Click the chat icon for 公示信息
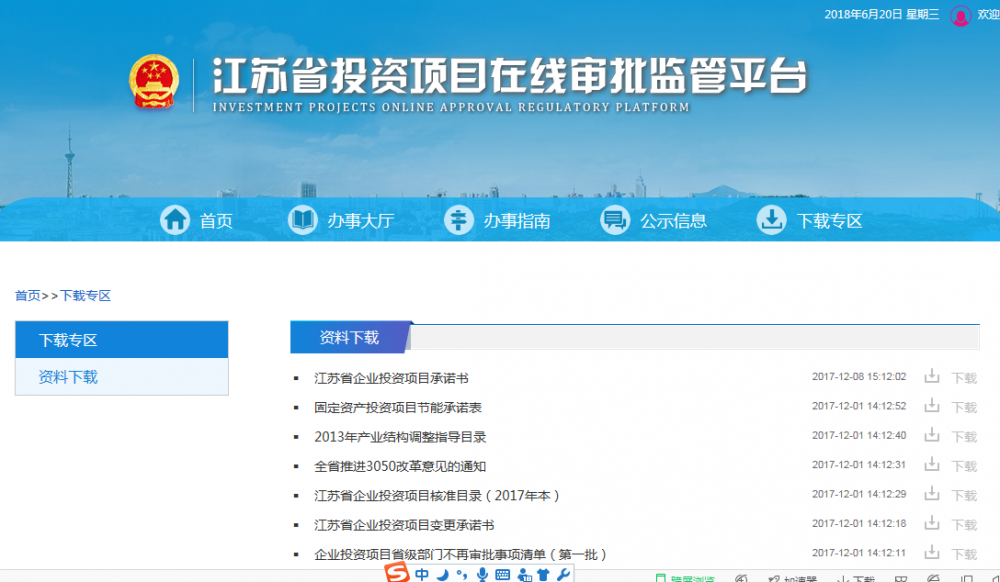The width and height of the screenshot is (1000, 582). coord(615,220)
